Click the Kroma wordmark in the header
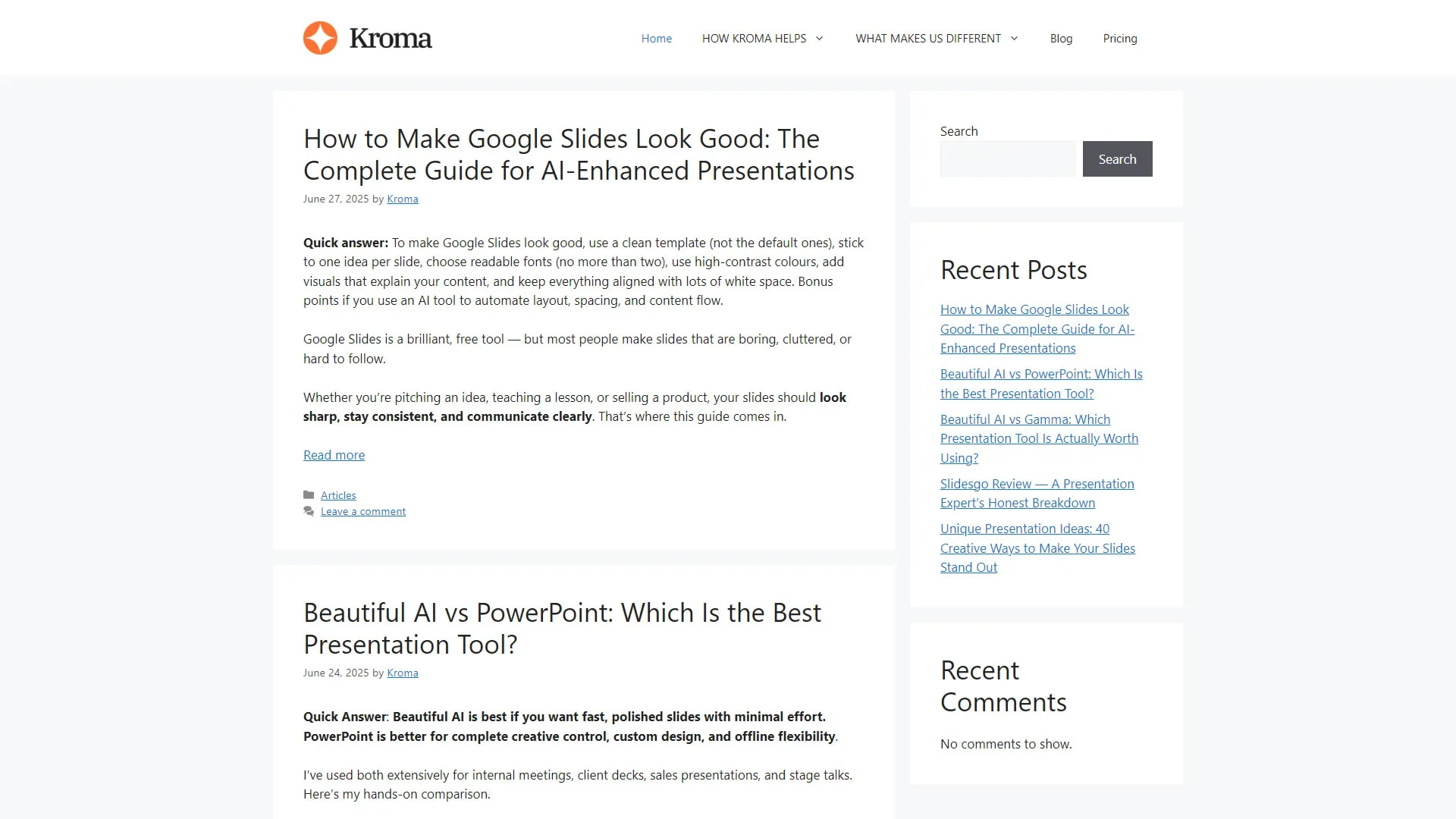The width and height of the screenshot is (1456, 819). click(x=391, y=38)
